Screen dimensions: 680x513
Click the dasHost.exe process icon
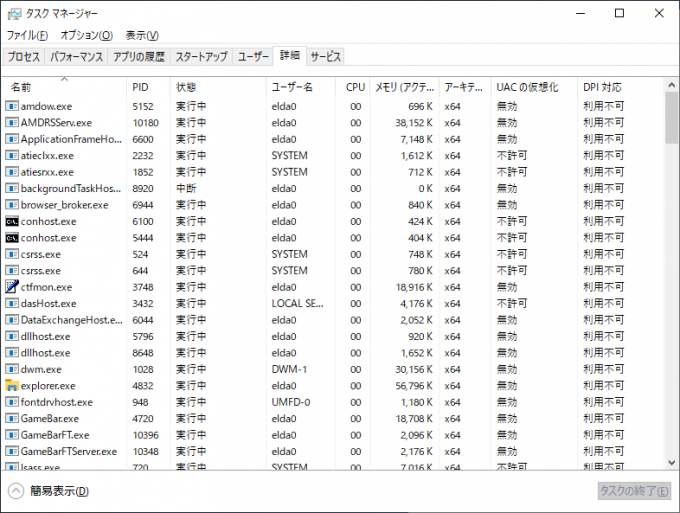(12, 304)
